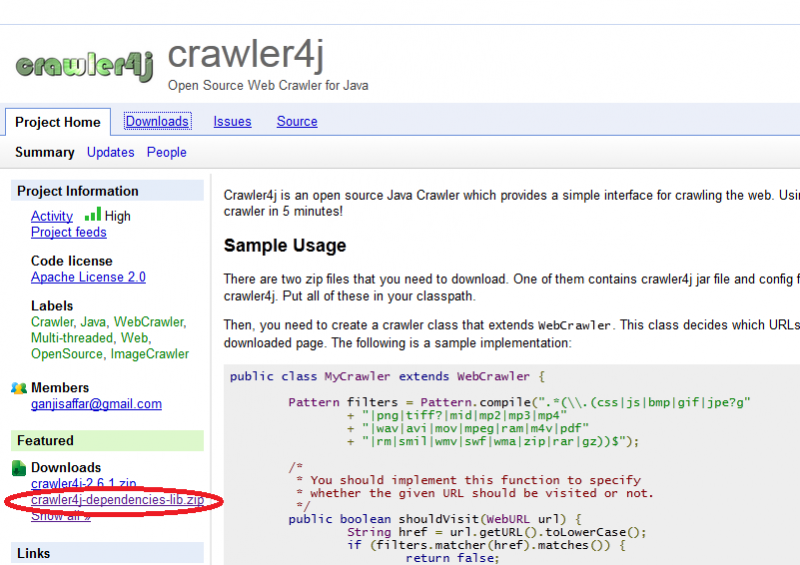The width and height of the screenshot is (800, 565).
Task: Click the ImageCrawler label link
Action: (149, 354)
